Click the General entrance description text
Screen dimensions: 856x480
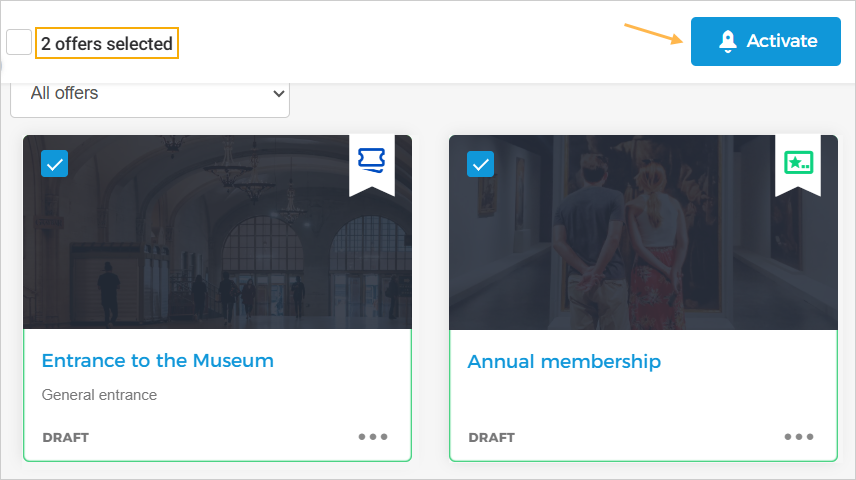coord(99,395)
